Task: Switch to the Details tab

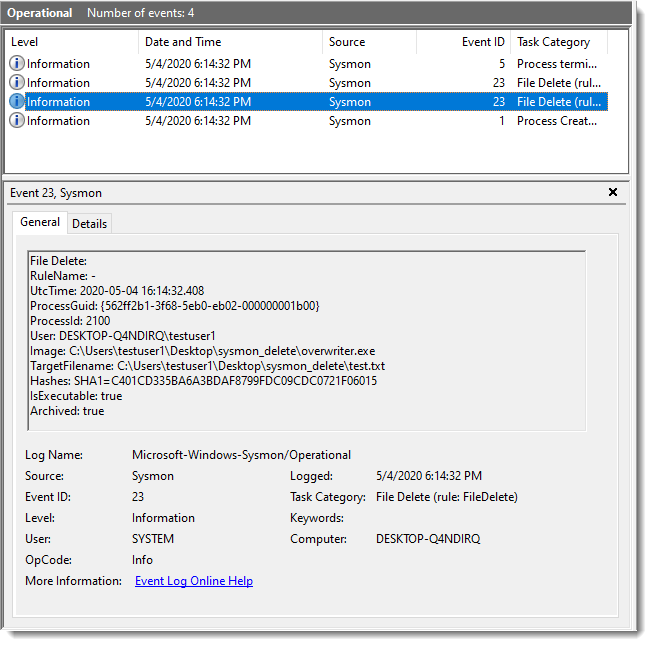Action: [90, 224]
